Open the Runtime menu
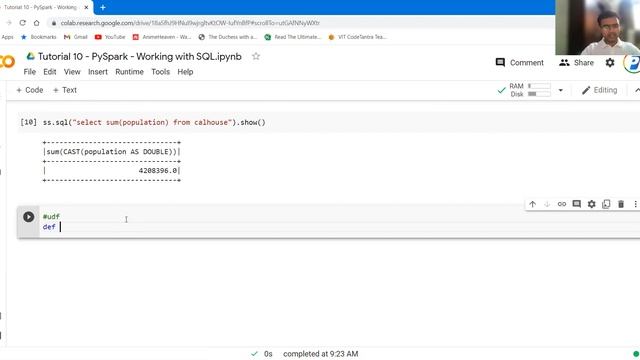The image size is (640, 360). (129, 72)
